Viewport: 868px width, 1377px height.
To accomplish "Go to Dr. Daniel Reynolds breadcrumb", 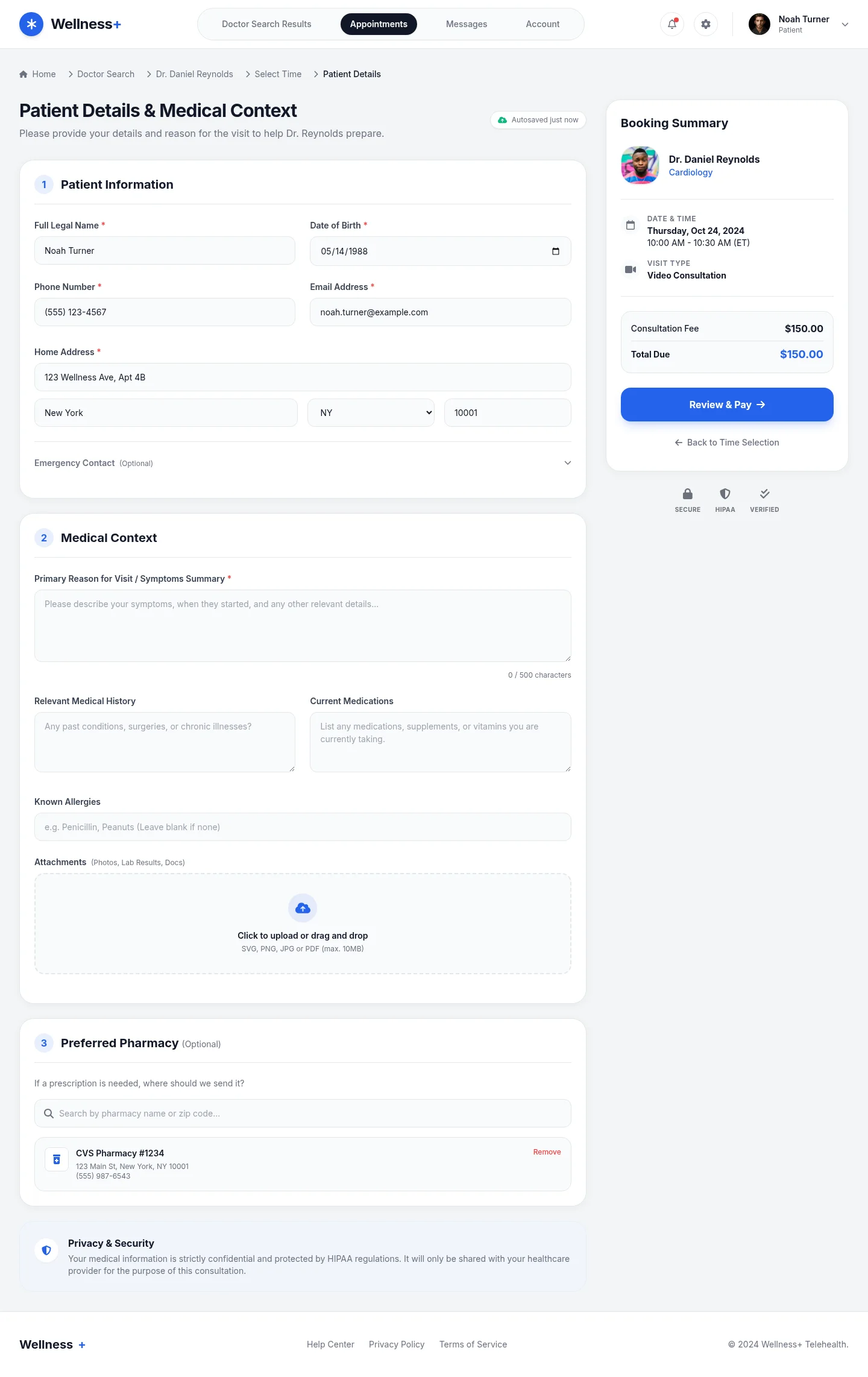I will (x=195, y=74).
